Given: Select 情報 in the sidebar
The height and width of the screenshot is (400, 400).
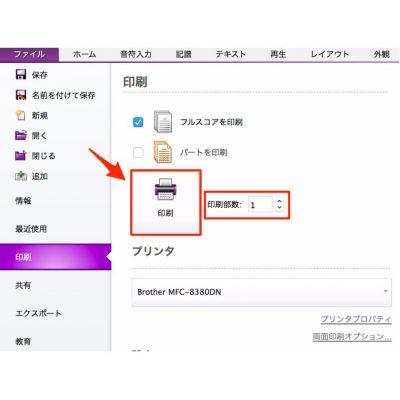Looking at the screenshot, I should [23, 201].
